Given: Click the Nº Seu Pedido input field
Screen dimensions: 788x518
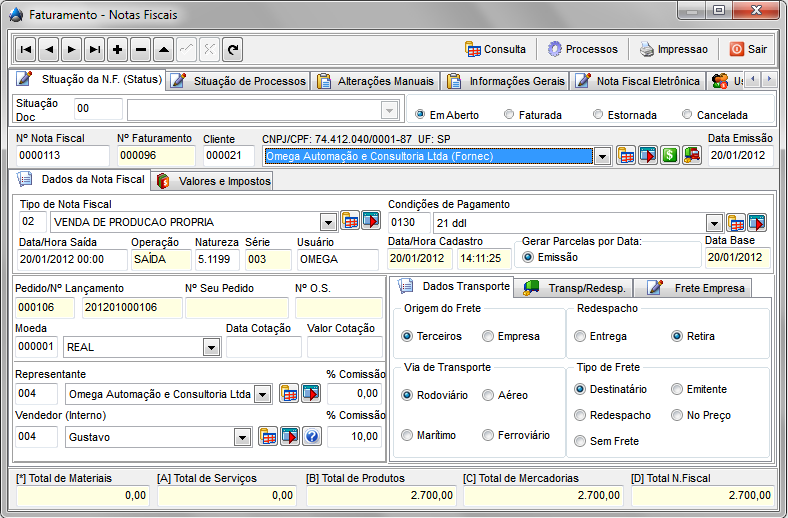Looking at the screenshot, I should point(236,308).
